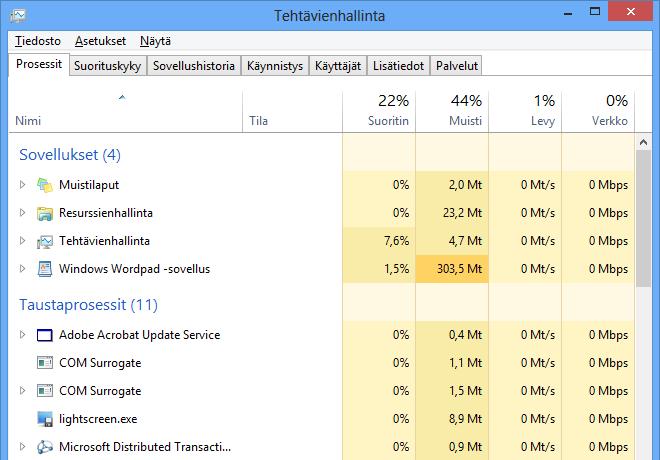
Task: Click the Windows Wordpad document icon
Action: pos(45,269)
